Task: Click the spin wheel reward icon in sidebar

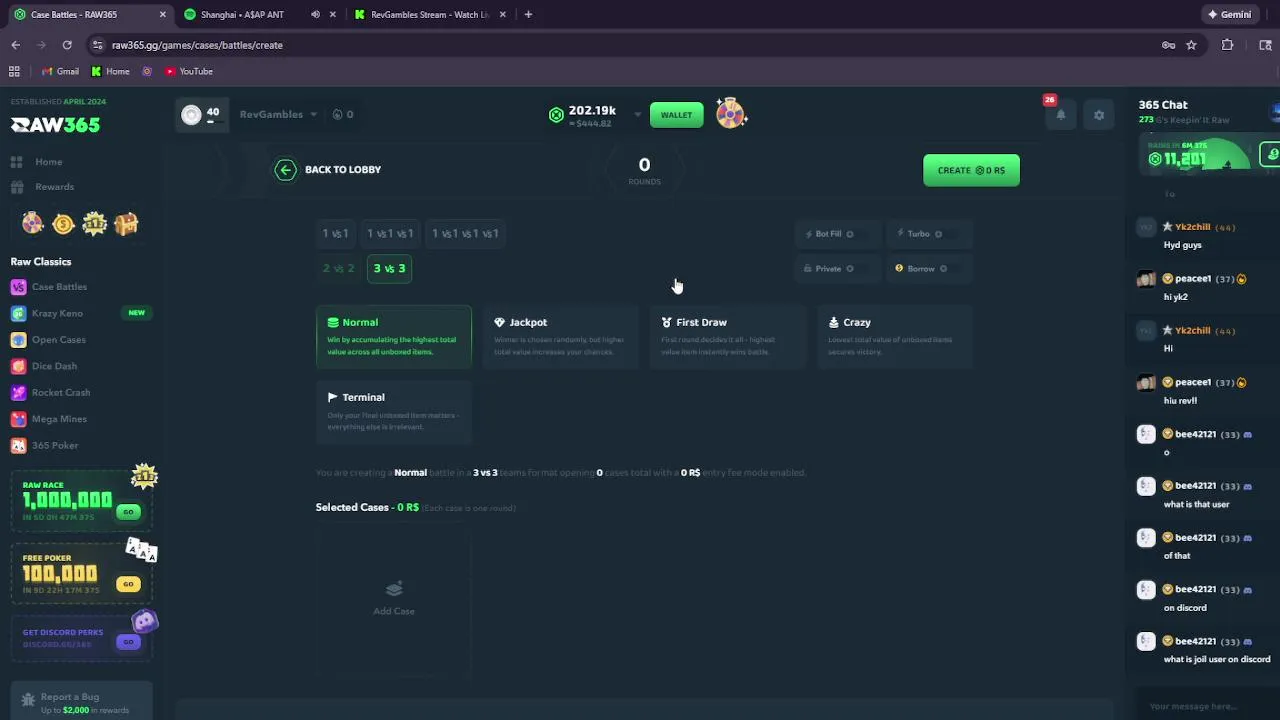Action: pyautogui.click(x=33, y=224)
